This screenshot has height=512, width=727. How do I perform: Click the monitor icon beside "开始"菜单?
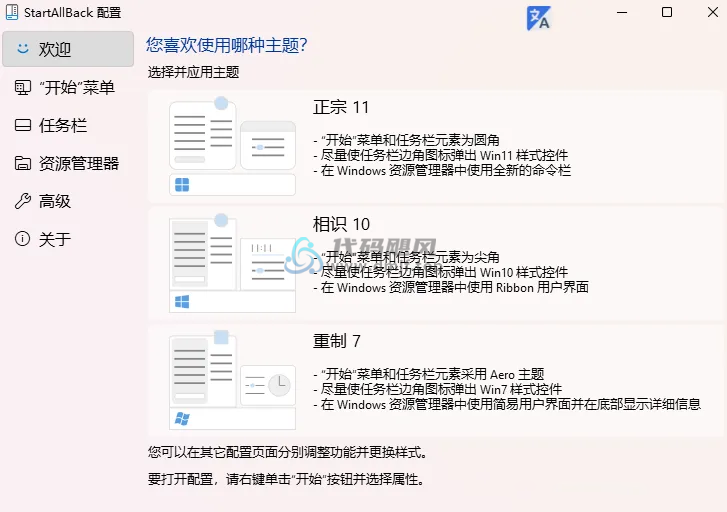[23, 87]
